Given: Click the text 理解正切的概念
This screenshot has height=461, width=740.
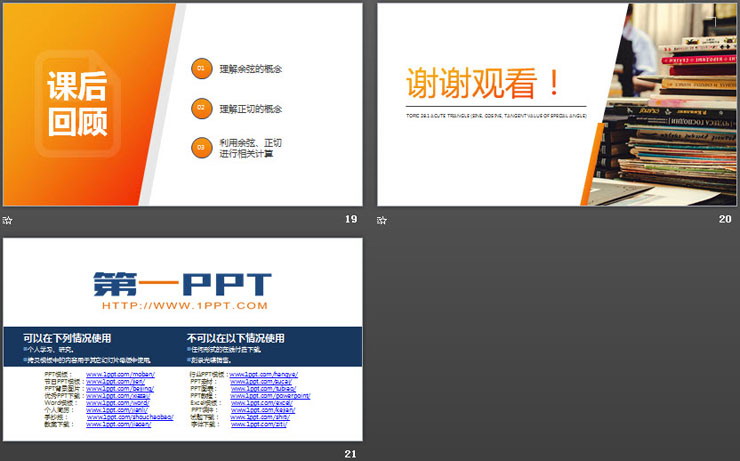Looking at the screenshot, I should (x=250, y=109).
